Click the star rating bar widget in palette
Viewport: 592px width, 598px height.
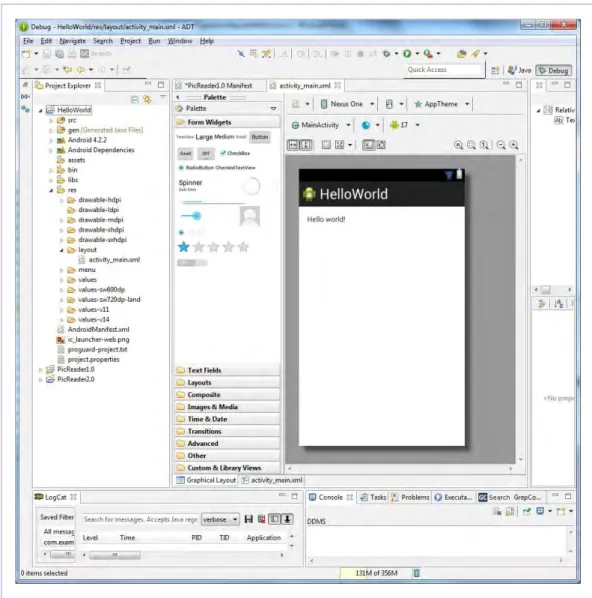coord(213,247)
